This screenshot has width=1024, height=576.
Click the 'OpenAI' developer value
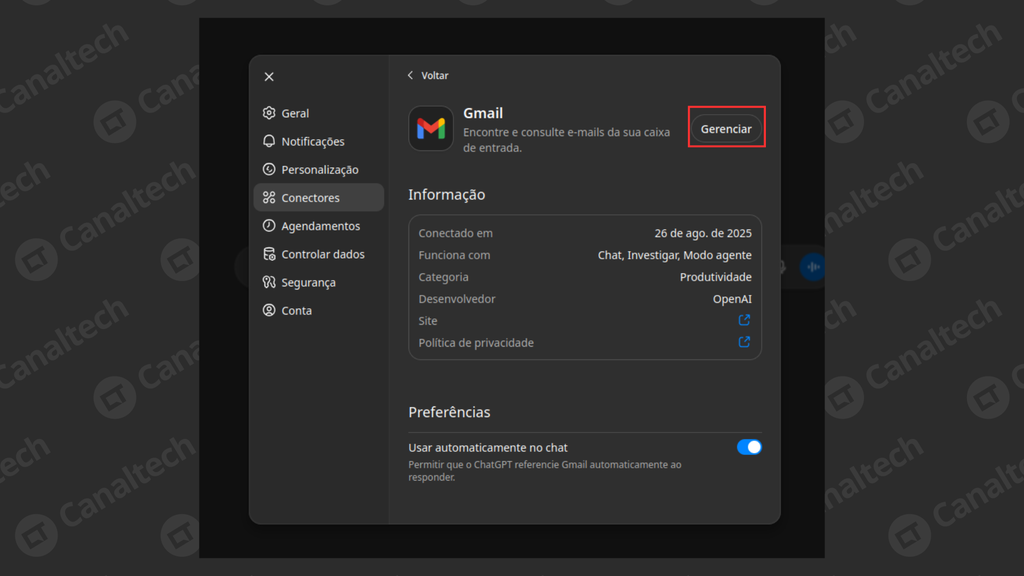pos(732,299)
